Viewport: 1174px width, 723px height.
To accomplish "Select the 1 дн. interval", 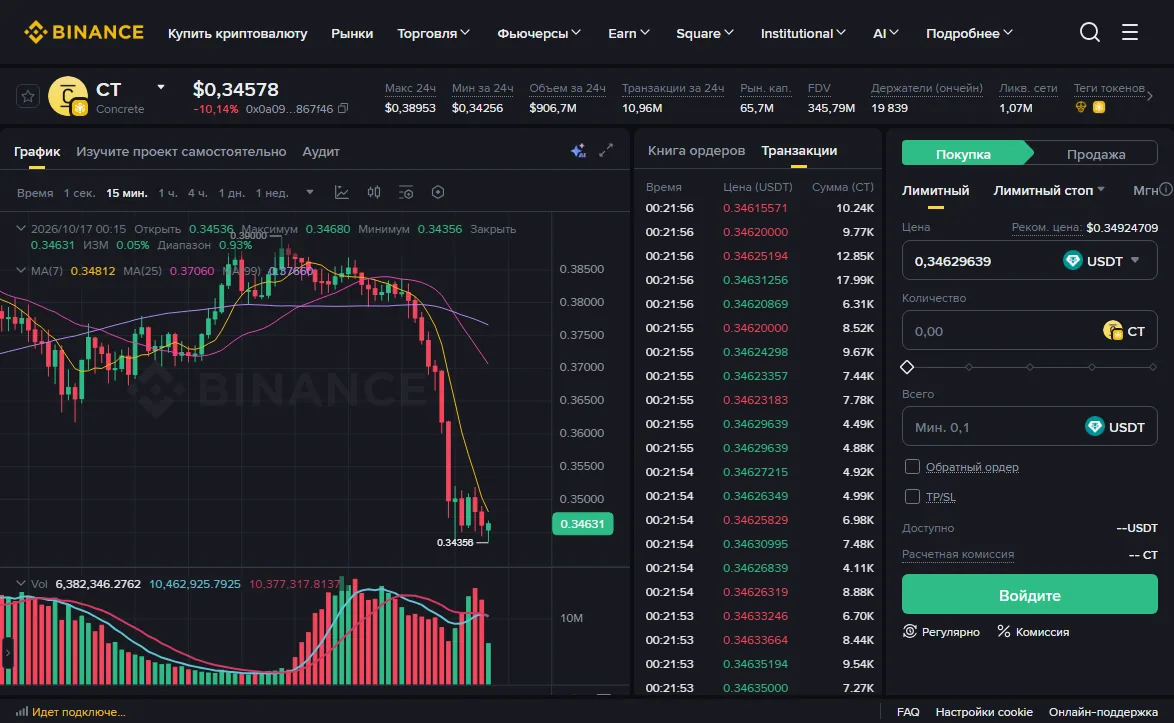I will (231, 193).
